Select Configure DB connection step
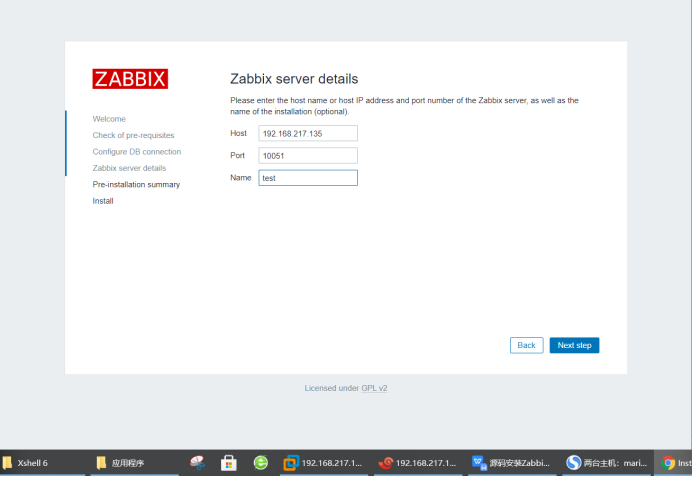692x477 pixels. coord(137,151)
